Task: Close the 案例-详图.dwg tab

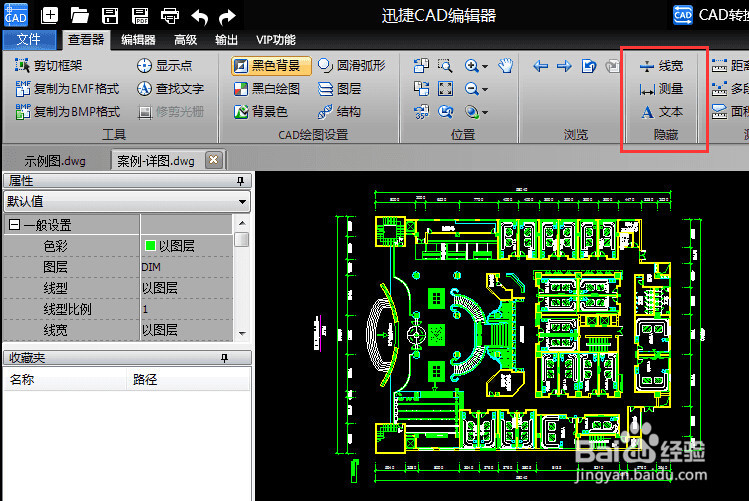Action: (x=214, y=160)
